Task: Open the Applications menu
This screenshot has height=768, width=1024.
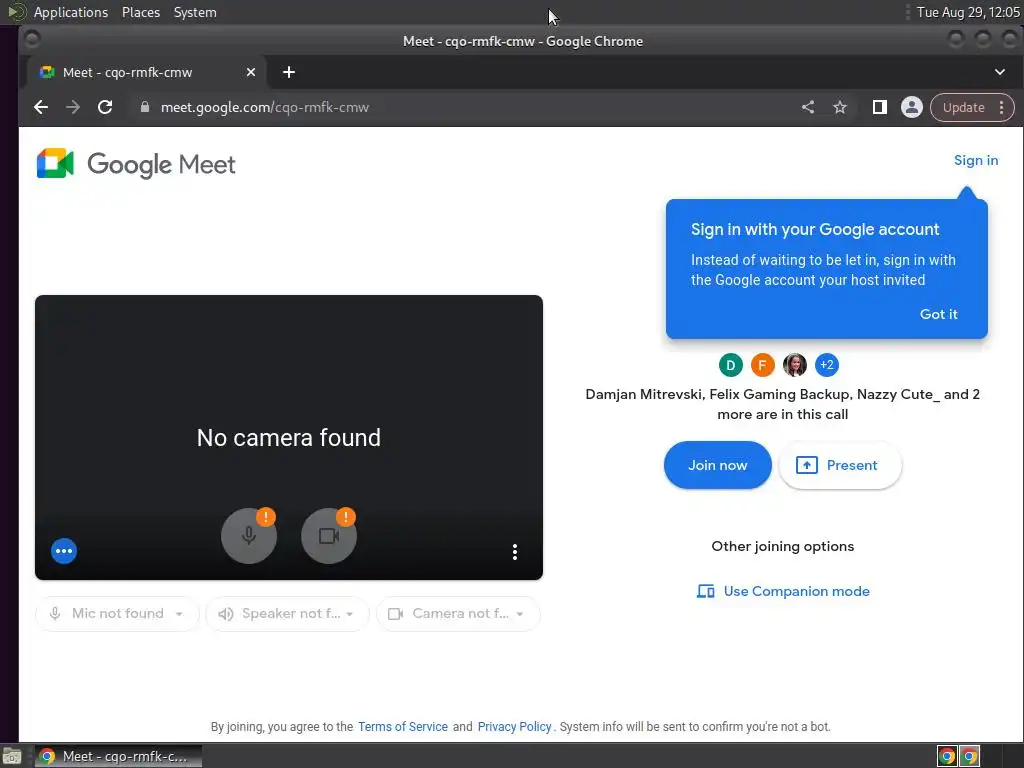Action: point(71,12)
